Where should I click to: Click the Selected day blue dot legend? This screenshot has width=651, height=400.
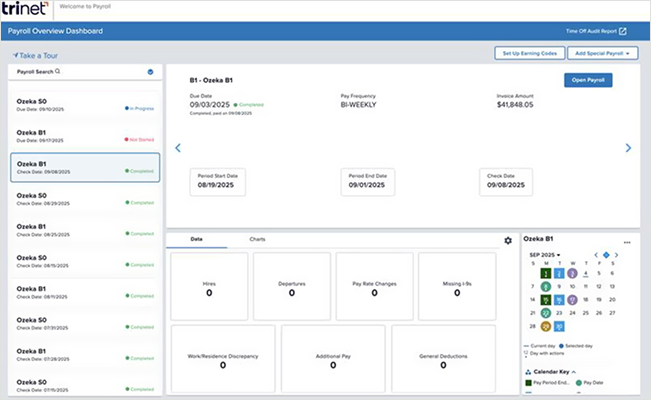pyautogui.click(x=561, y=346)
